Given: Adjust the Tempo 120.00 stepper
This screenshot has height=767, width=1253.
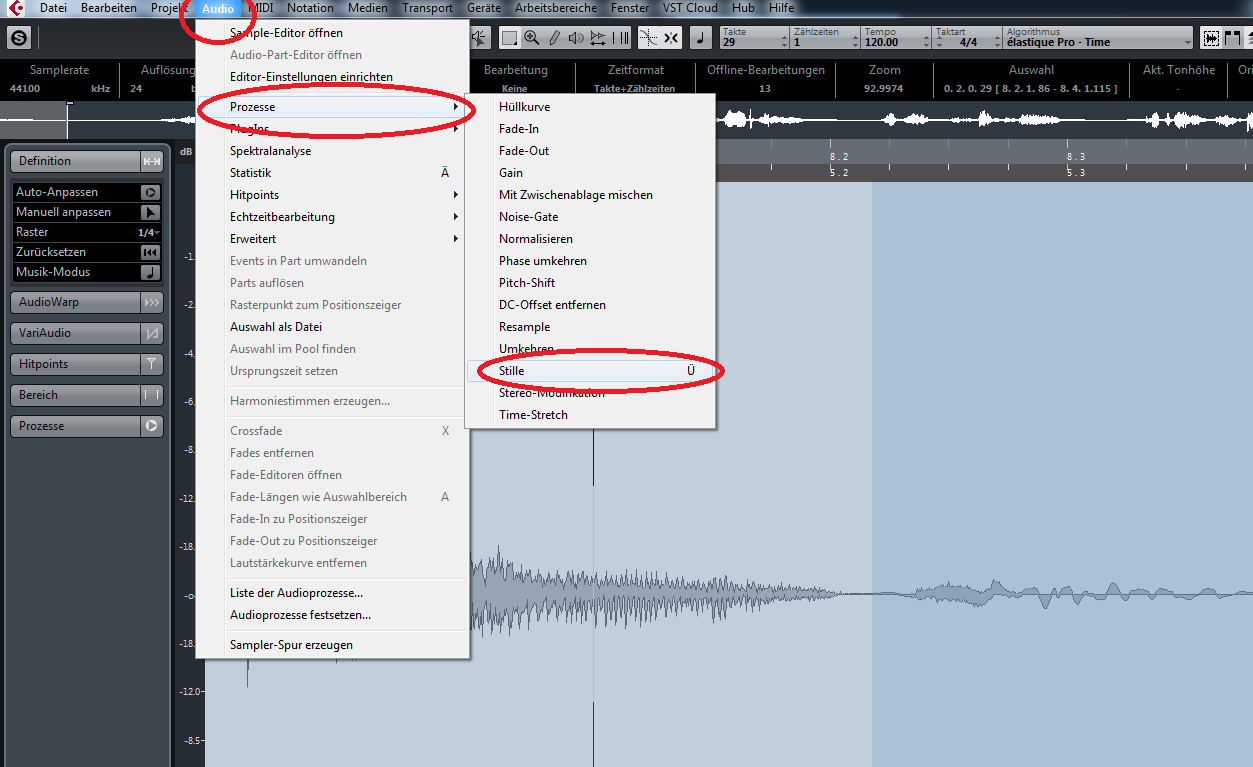Looking at the screenshot, I should [928, 43].
